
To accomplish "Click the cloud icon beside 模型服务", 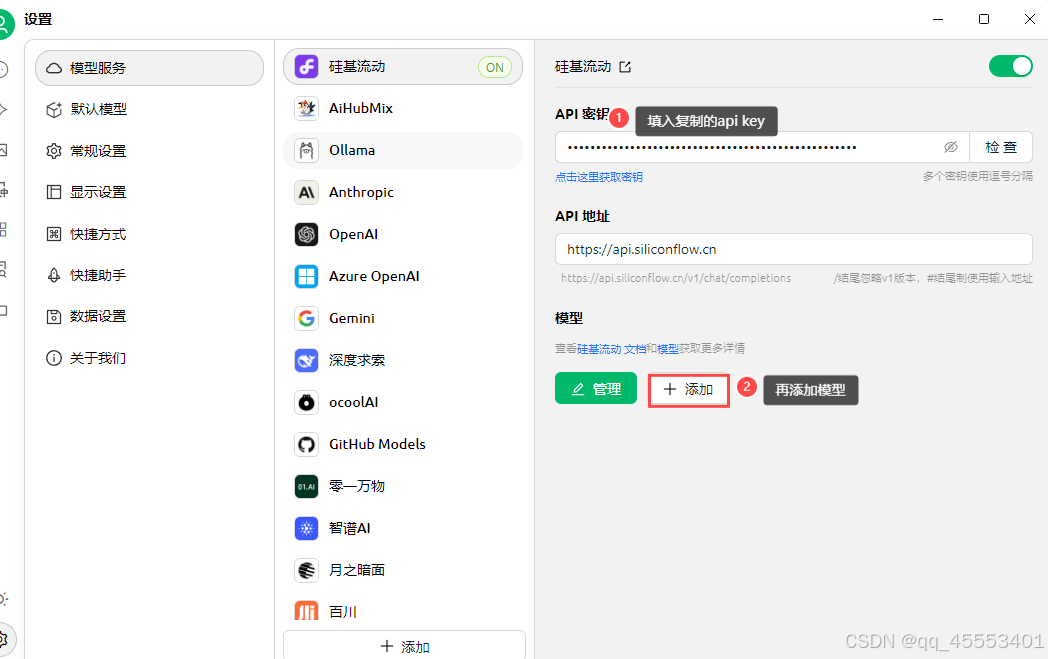I will (54, 68).
